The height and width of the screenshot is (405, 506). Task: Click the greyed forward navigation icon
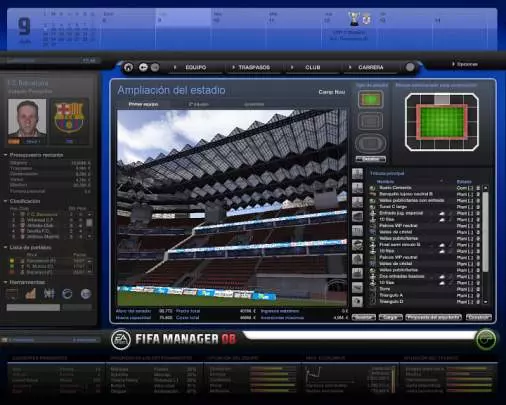[155, 67]
